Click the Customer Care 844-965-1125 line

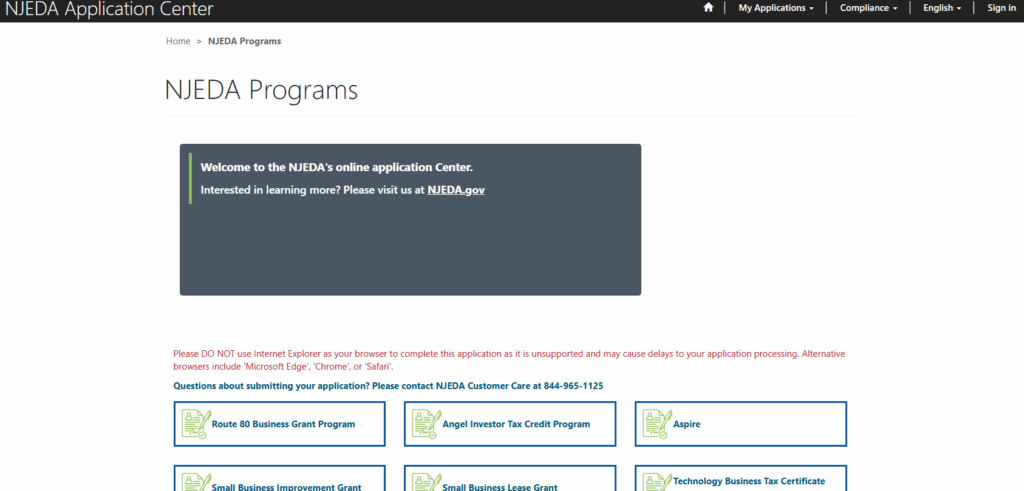tap(388, 386)
